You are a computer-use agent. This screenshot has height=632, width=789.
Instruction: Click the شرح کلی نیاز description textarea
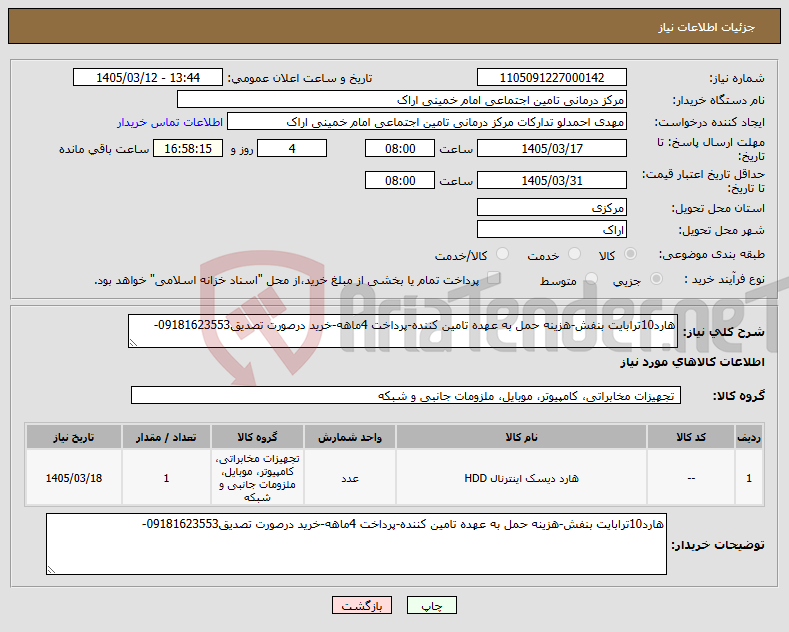tap(403, 331)
